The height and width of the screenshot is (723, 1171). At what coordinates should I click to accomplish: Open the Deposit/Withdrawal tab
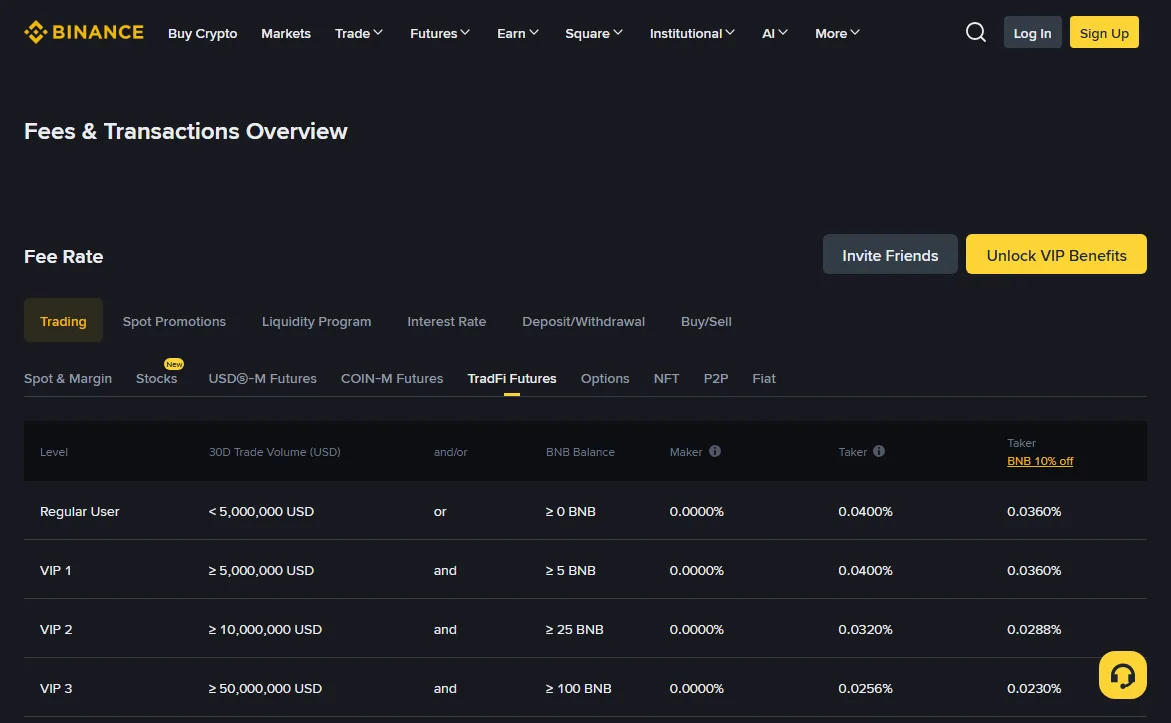click(583, 321)
